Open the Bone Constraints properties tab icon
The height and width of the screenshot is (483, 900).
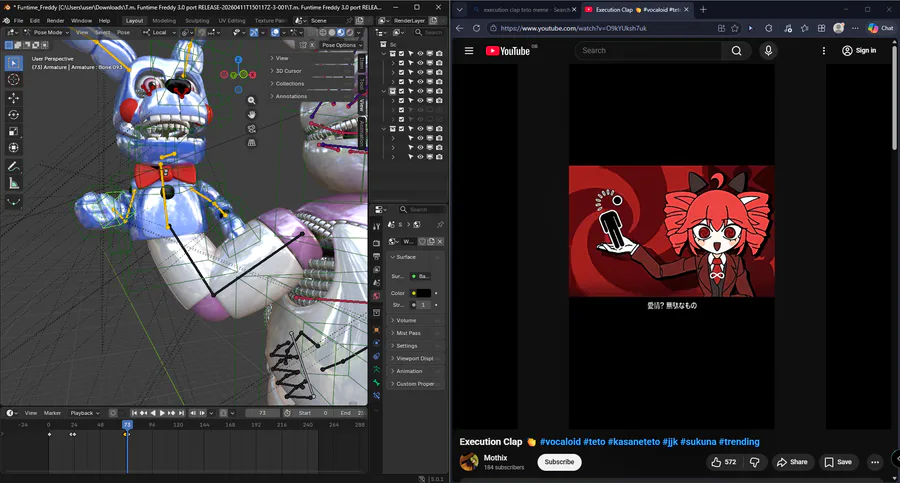click(377, 396)
